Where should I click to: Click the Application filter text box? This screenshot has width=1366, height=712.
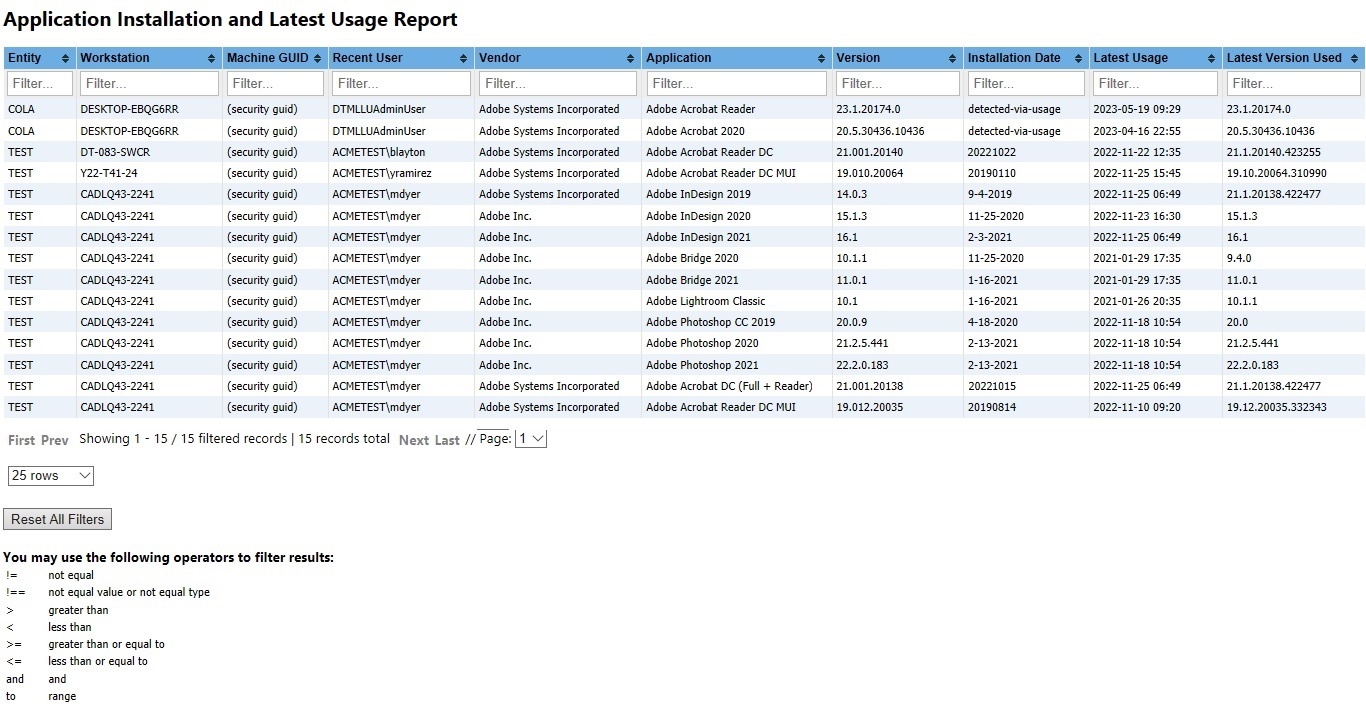(x=736, y=83)
